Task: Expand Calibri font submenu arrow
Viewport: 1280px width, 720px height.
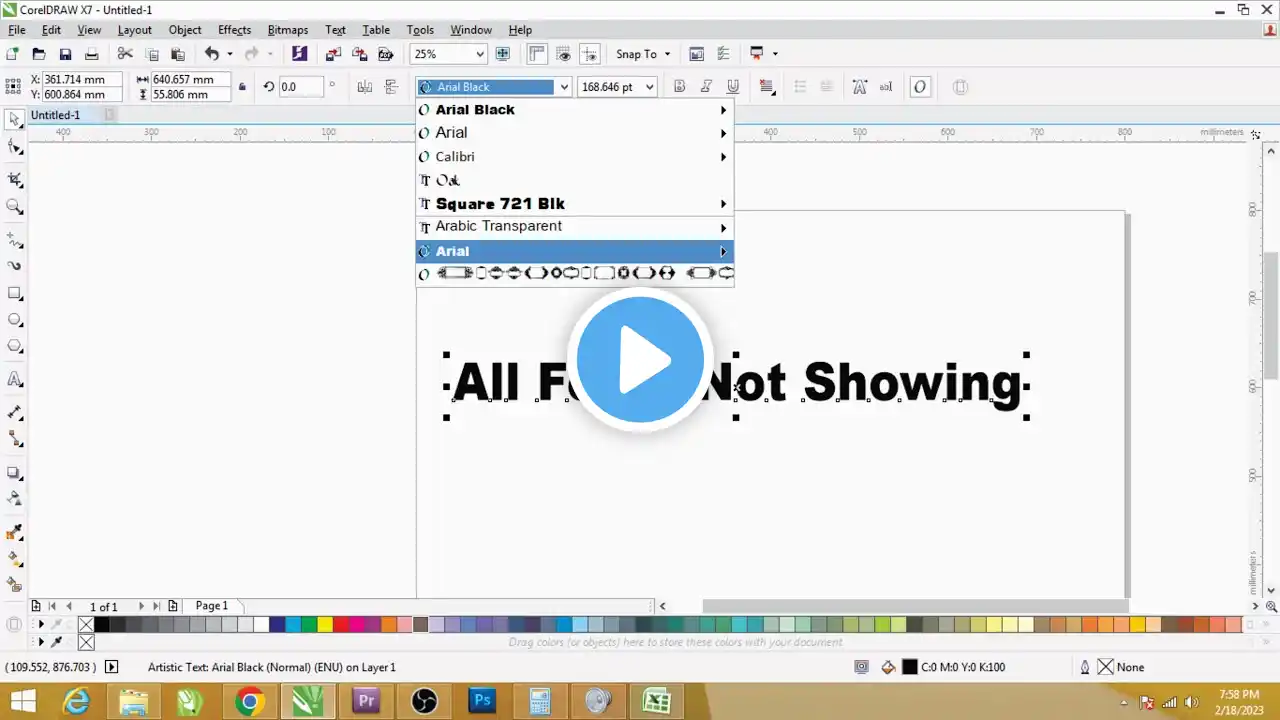Action: 723,157
